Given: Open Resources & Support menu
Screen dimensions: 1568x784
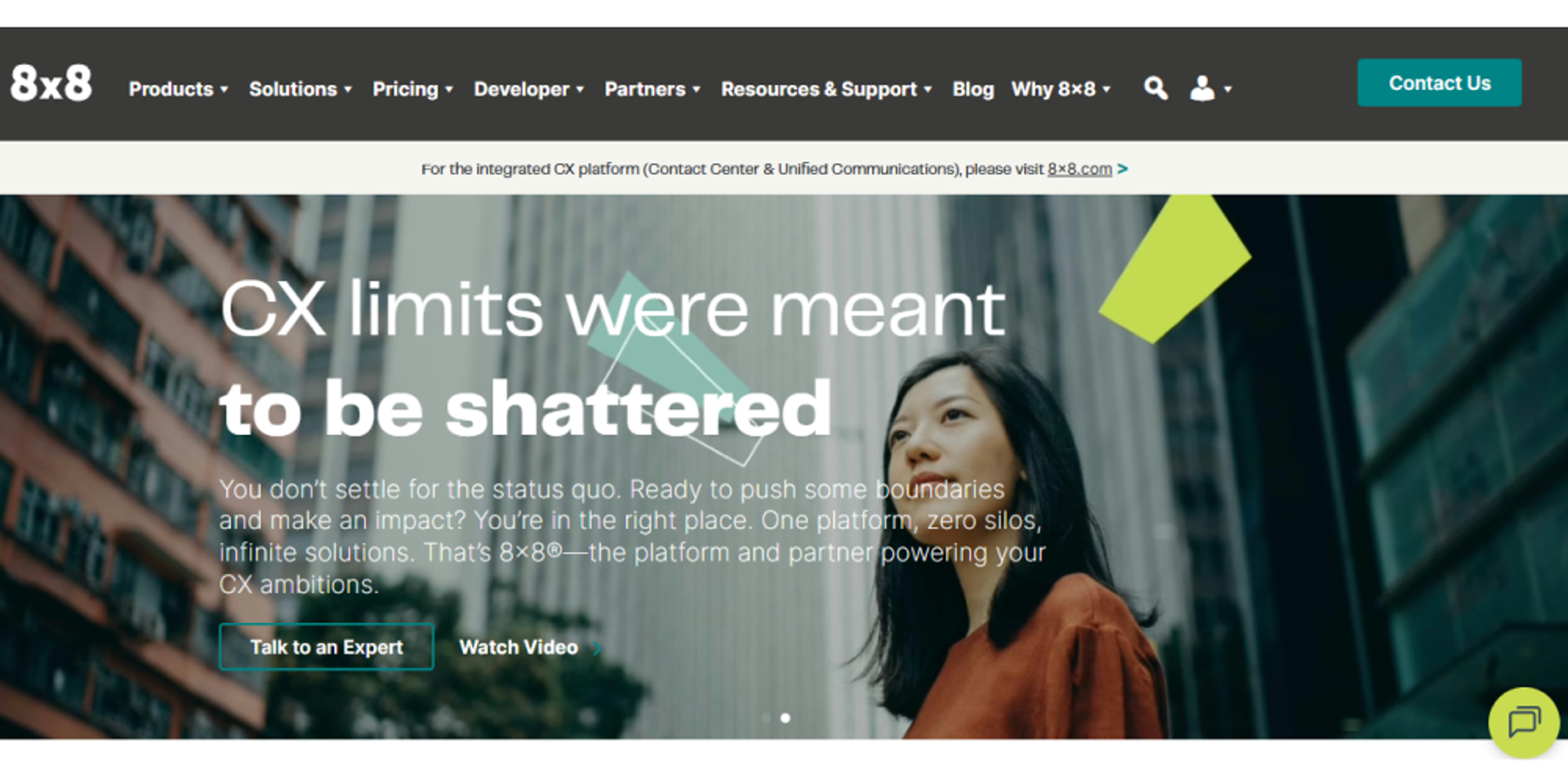Looking at the screenshot, I should [826, 89].
